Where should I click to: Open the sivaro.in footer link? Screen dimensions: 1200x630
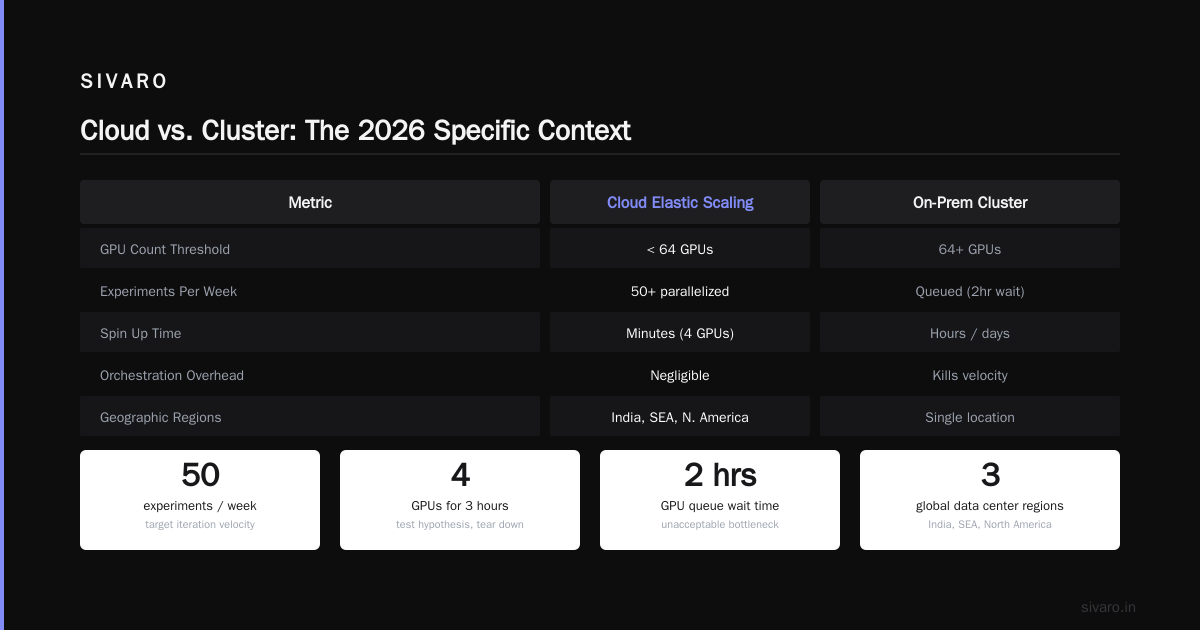click(x=1108, y=607)
